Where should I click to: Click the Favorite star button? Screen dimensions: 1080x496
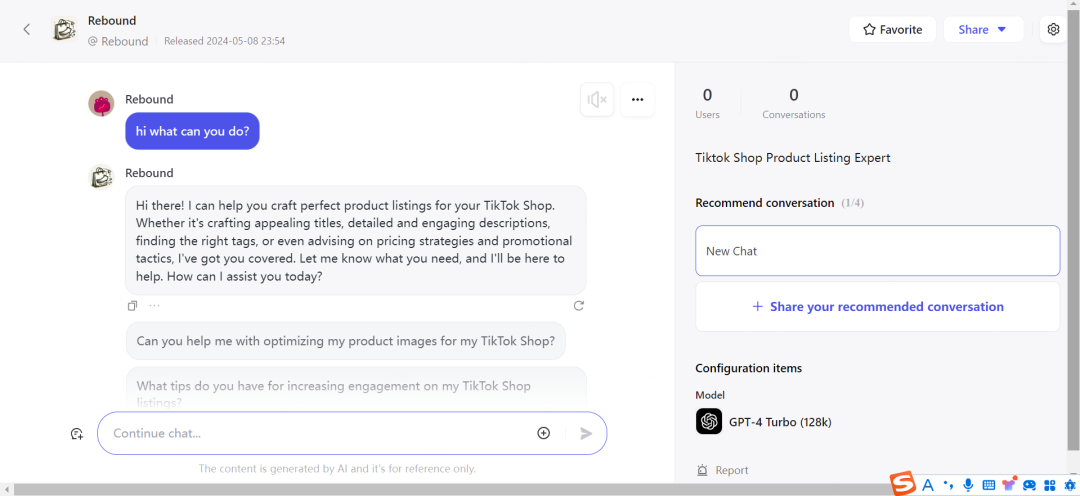(x=892, y=30)
